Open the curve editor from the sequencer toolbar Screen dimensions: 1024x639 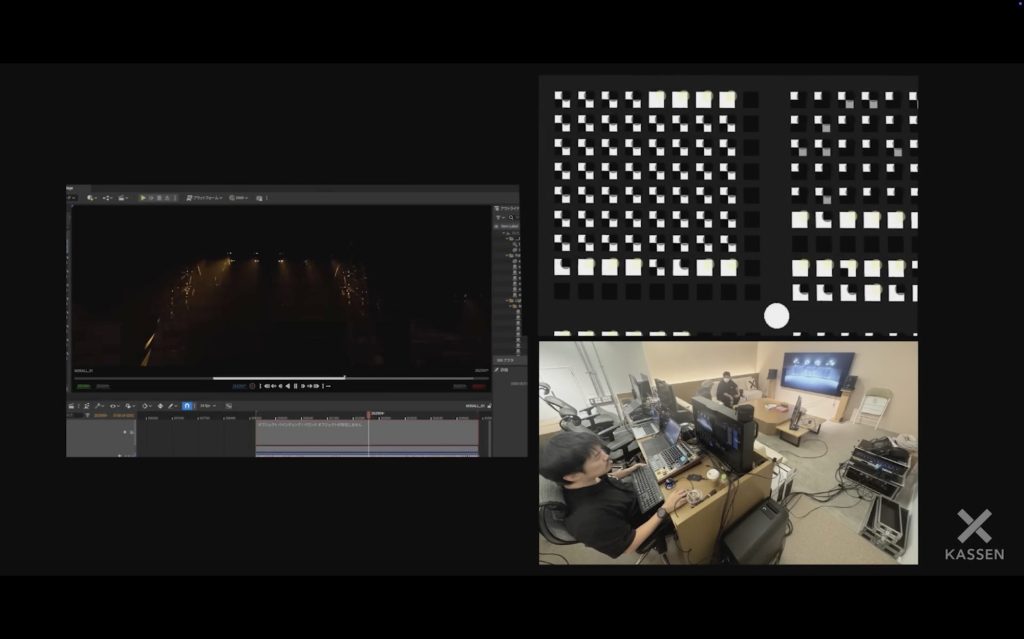(x=229, y=406)
